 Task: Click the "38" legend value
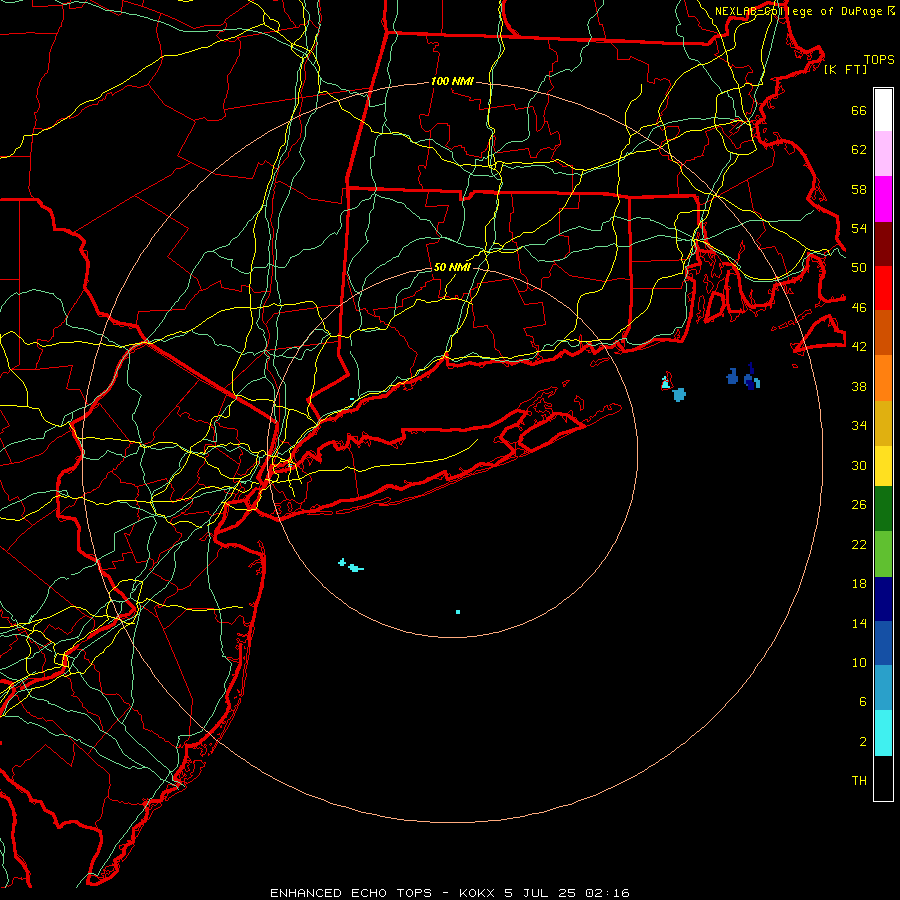859,386
